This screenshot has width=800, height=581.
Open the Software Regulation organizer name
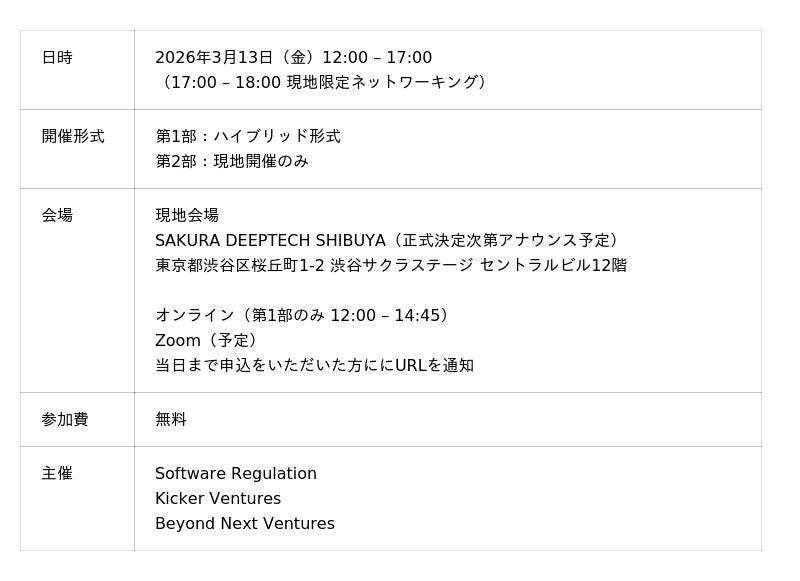click(x=236, y=473)
